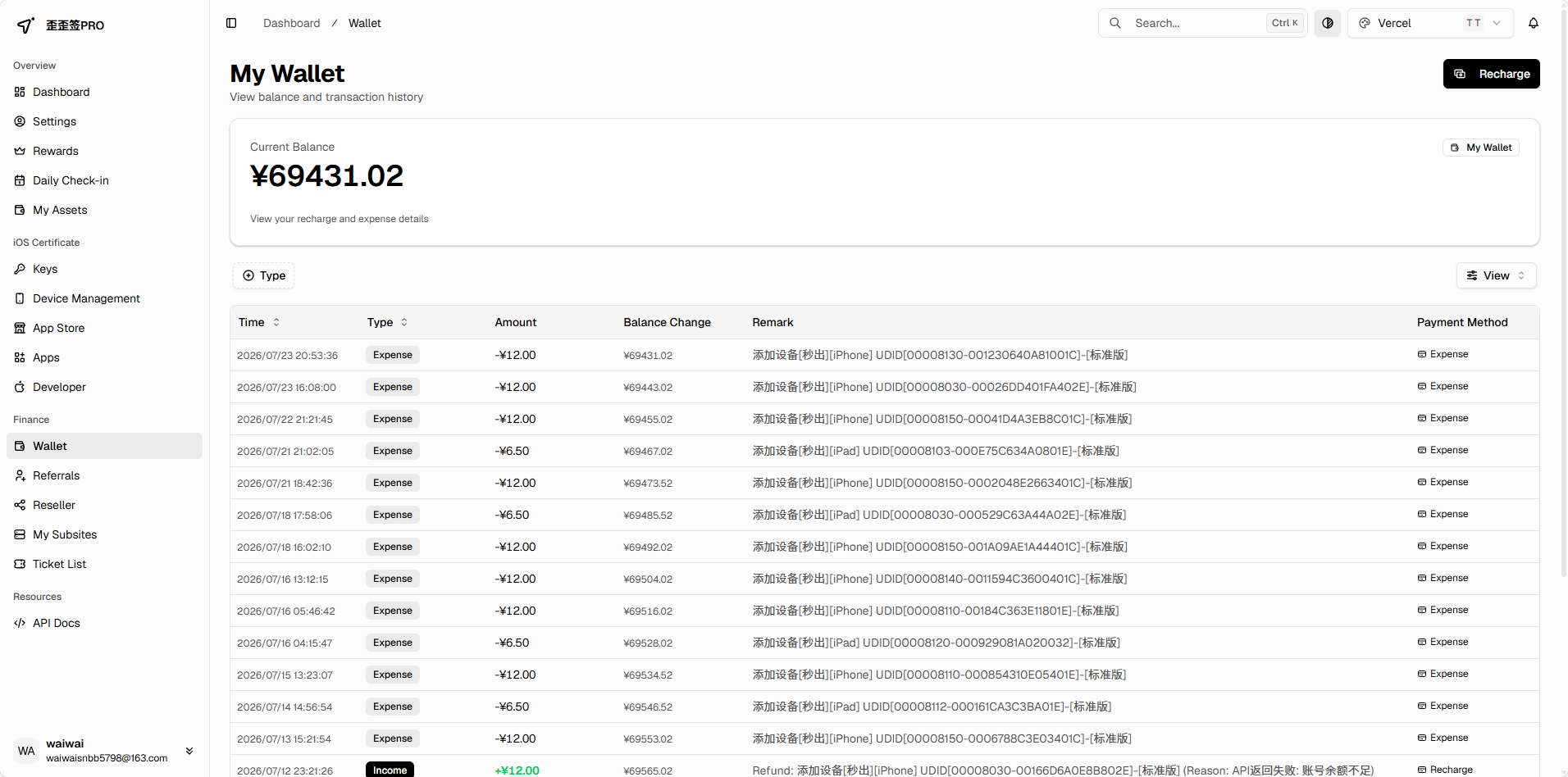Click the Ticket List ticket icon
This screenshot has width=1568, height=777.
point(20,564)
